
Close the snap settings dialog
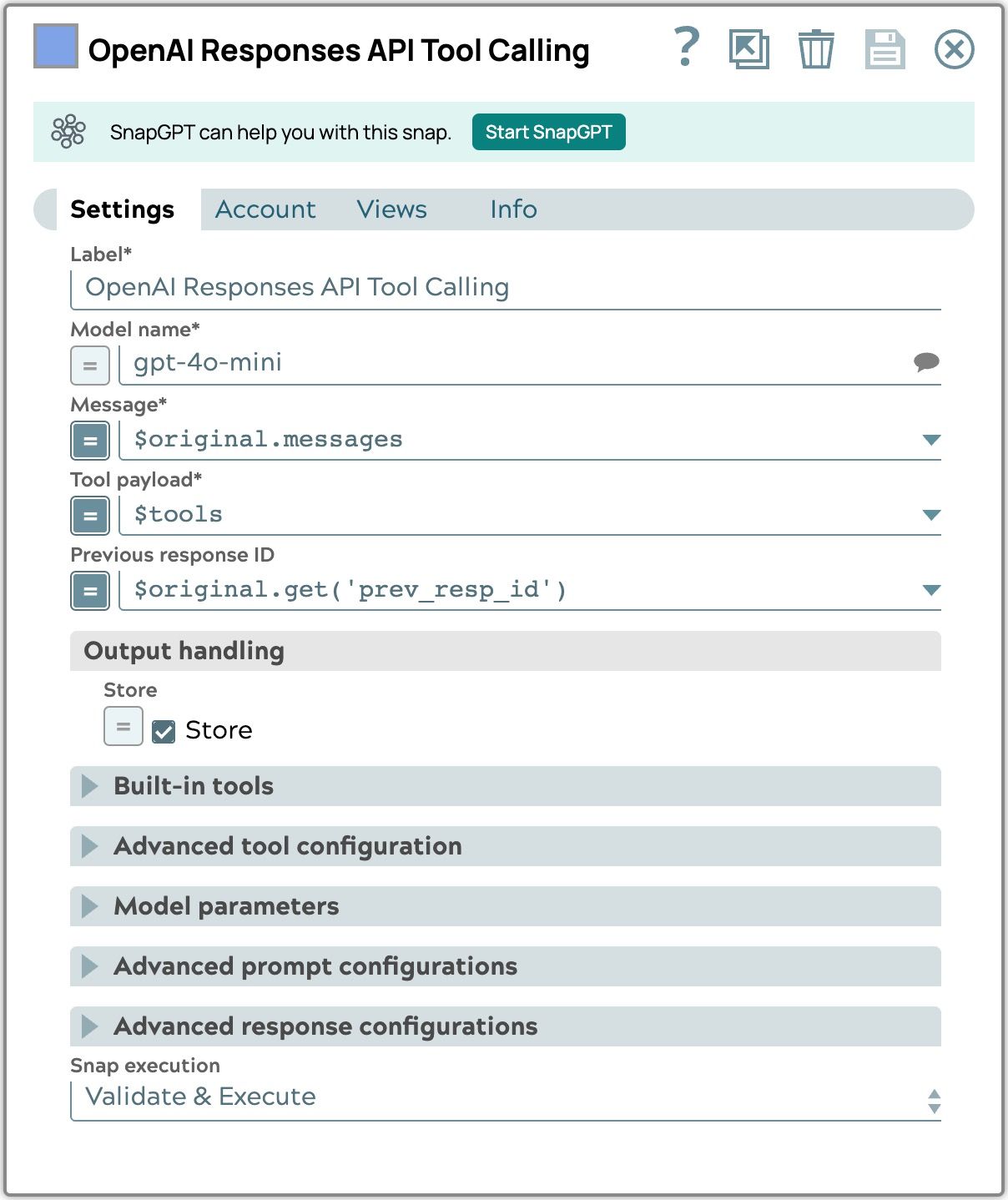click(954, 49)
